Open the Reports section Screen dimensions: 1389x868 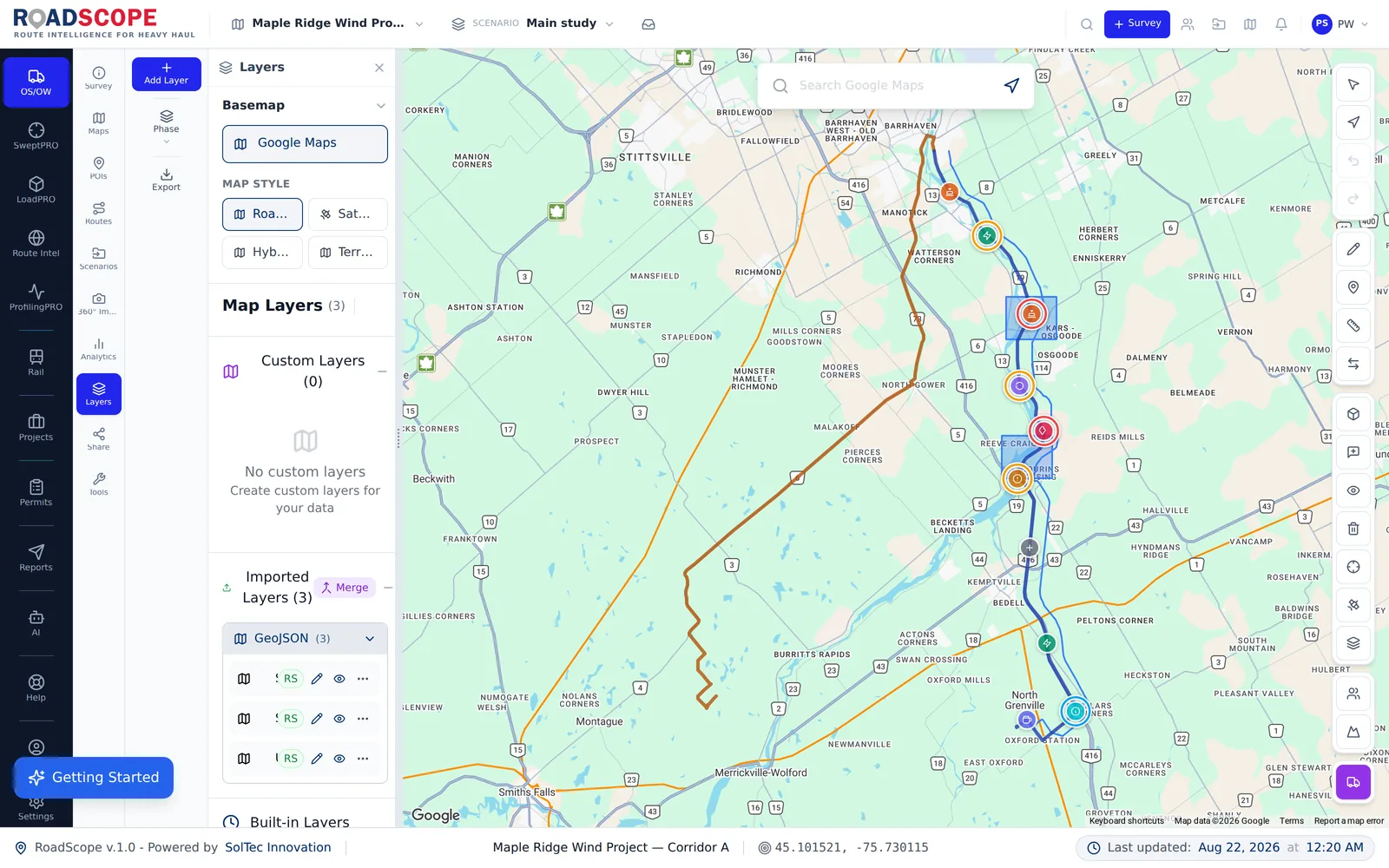pyautogui.click(x=36, y=558)
